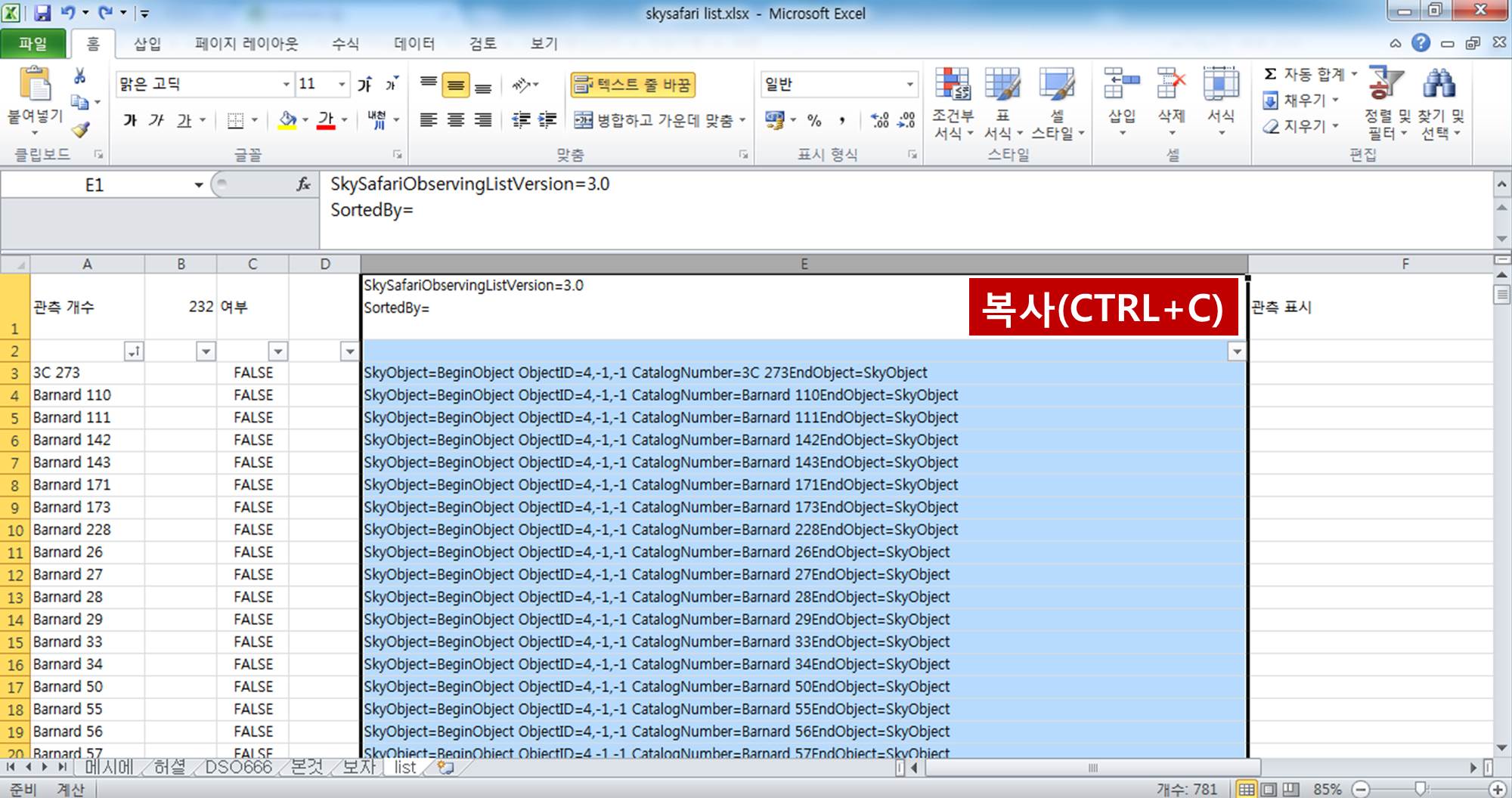1512x798 pixels.
Task: Switch to the 검토 ribbon tab
Action: tap(483, 44)
